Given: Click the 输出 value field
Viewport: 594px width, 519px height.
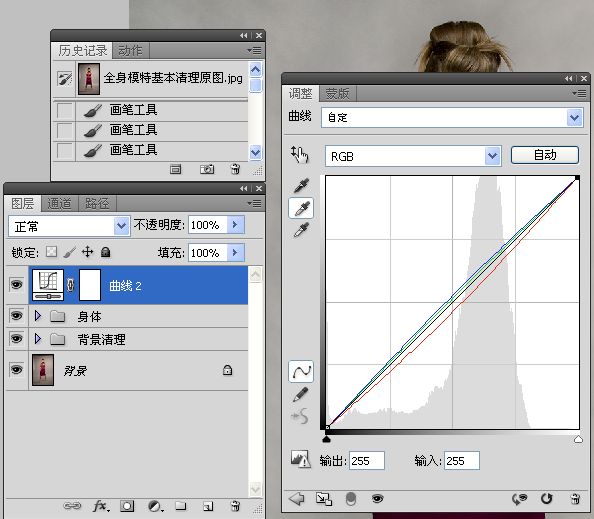Looking at the screenshot, I should 367,461.
